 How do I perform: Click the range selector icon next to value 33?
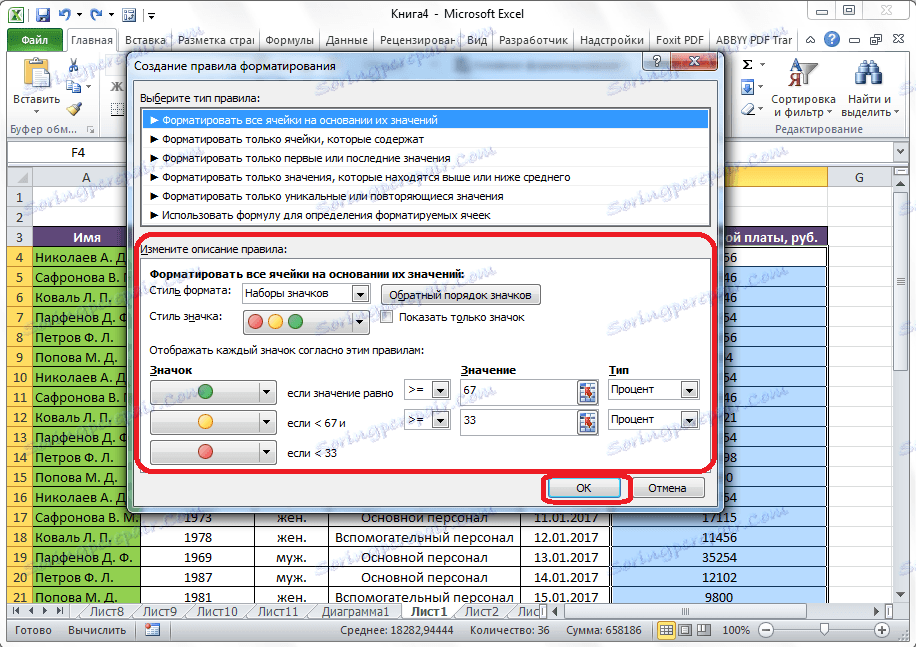point(588,422)
